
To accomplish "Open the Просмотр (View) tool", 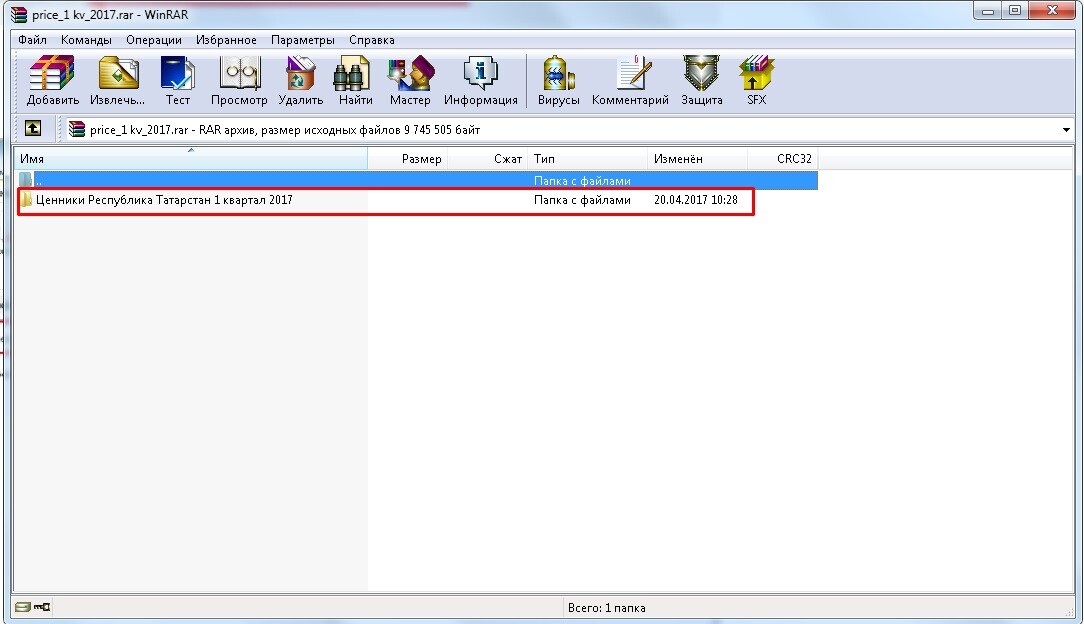I will (x=239, y=80).
